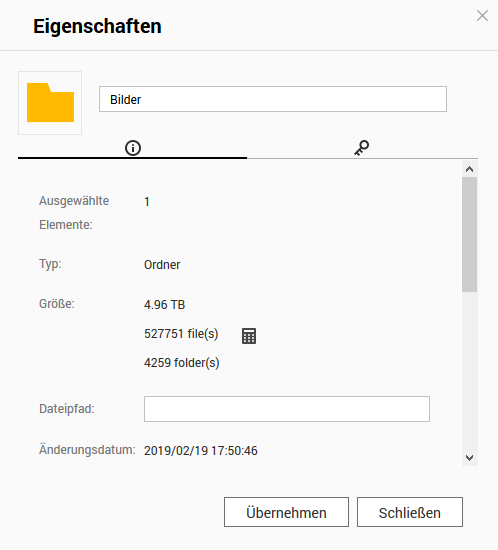Click the Dateipfad label
This screenshot has height=550, width=498.
tap(67, 409)
